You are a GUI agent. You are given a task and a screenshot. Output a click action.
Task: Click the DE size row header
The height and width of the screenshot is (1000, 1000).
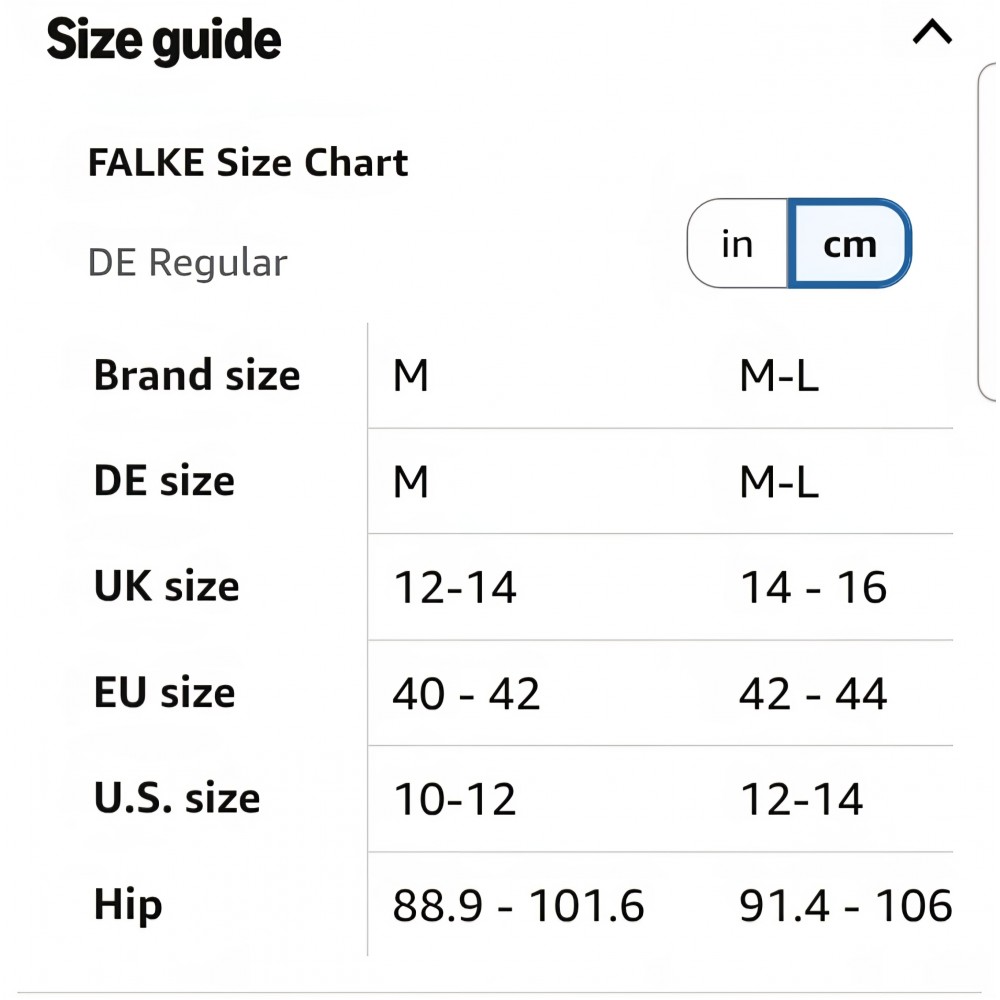point(164,481)
